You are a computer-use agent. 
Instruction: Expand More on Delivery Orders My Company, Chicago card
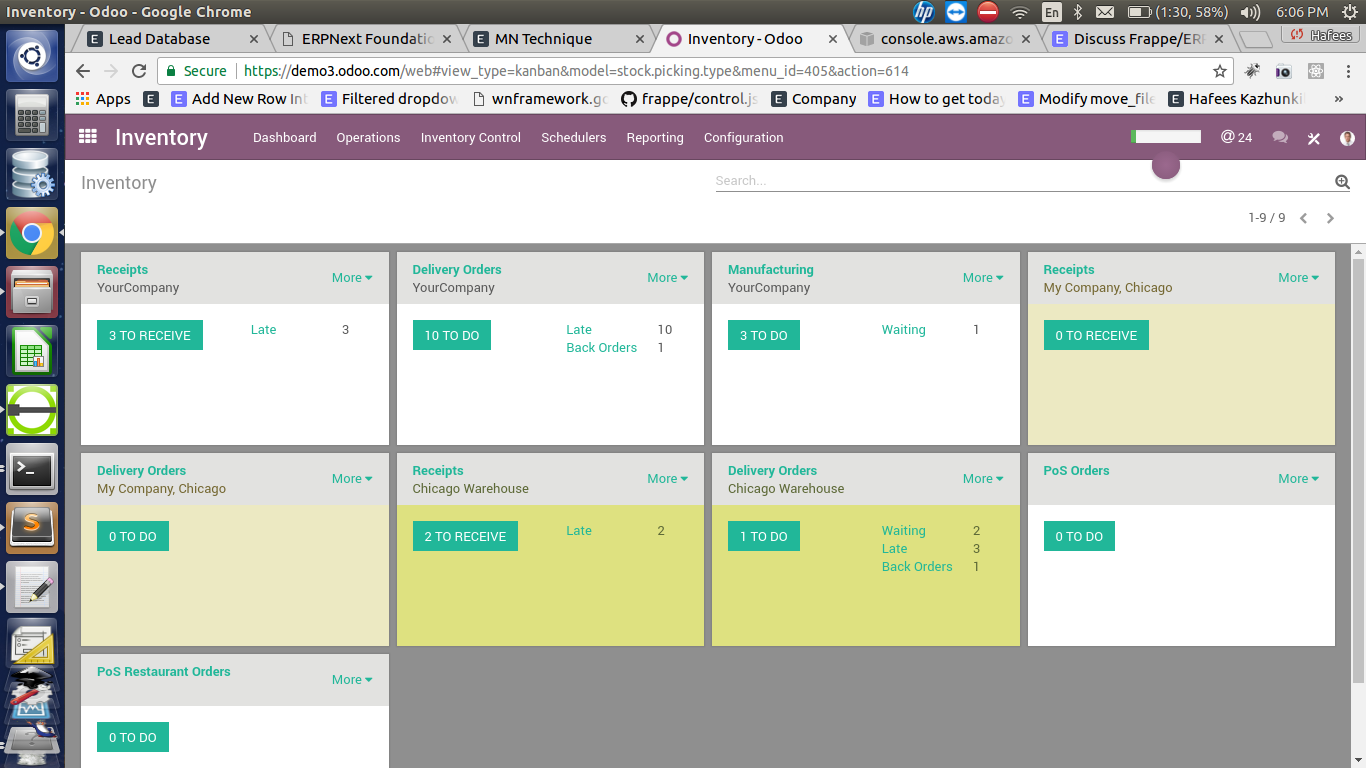pyautogui.click(x=352, y=479)
